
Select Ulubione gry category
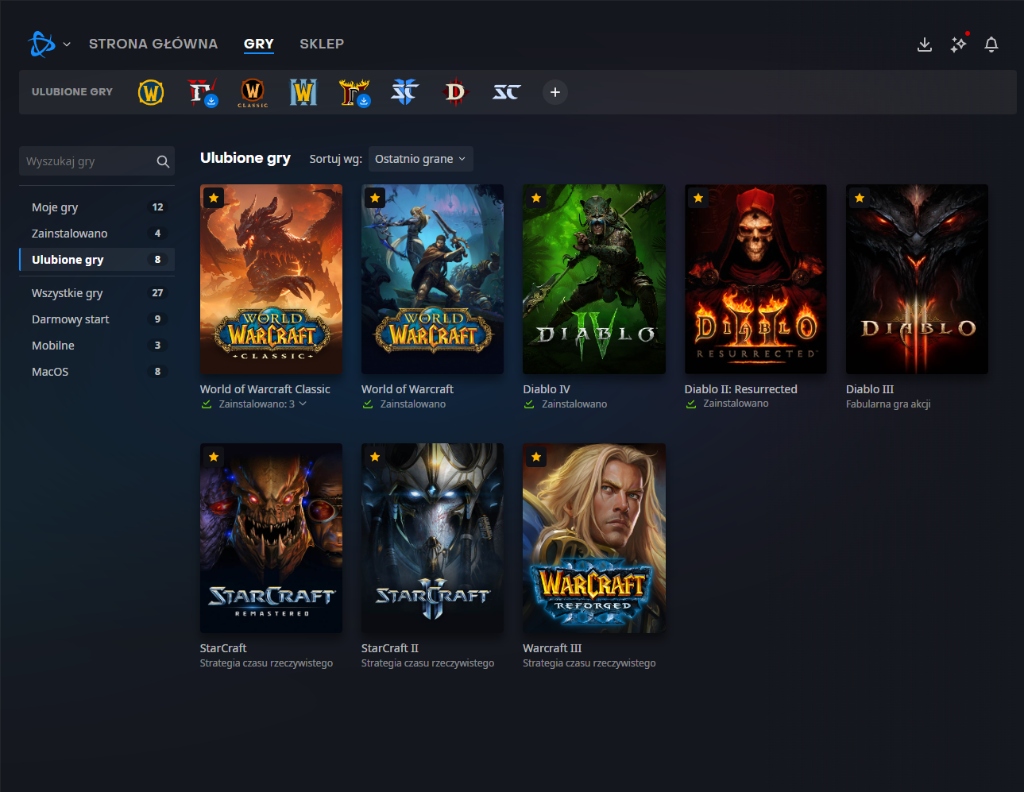(97, 259)
